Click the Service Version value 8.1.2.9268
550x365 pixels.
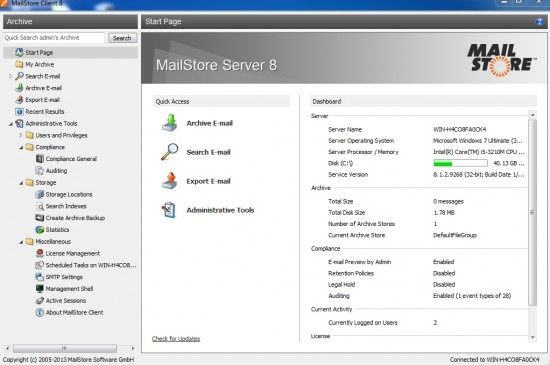[x=478, y=175]
